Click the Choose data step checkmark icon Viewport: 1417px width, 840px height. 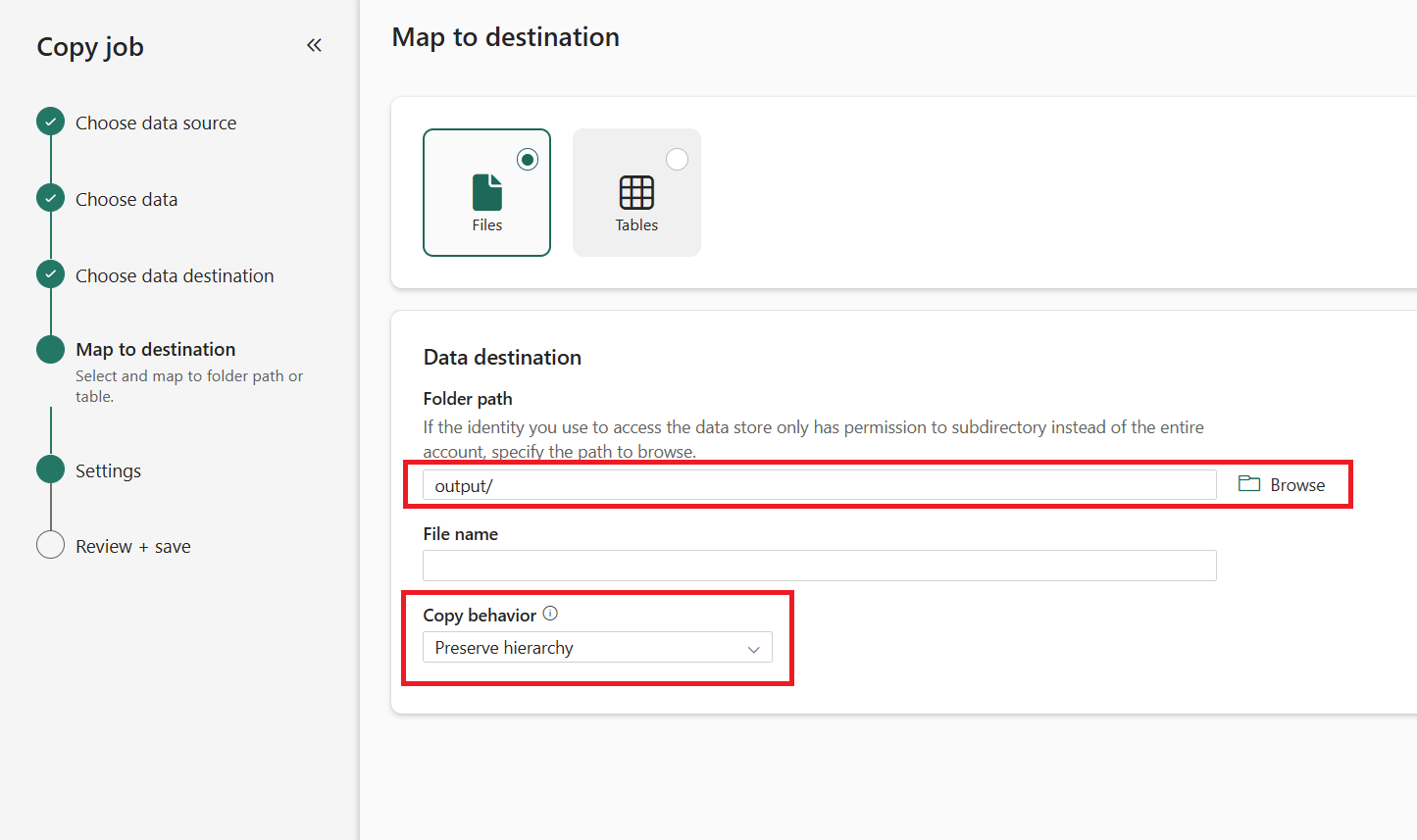51,198
